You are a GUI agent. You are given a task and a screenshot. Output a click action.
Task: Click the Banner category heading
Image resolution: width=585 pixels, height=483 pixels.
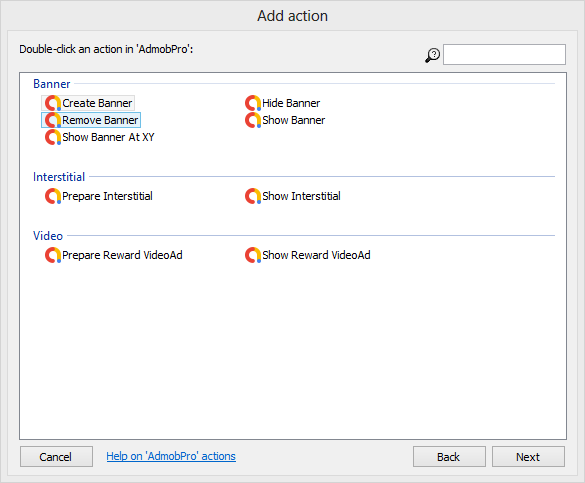(51, 84)
